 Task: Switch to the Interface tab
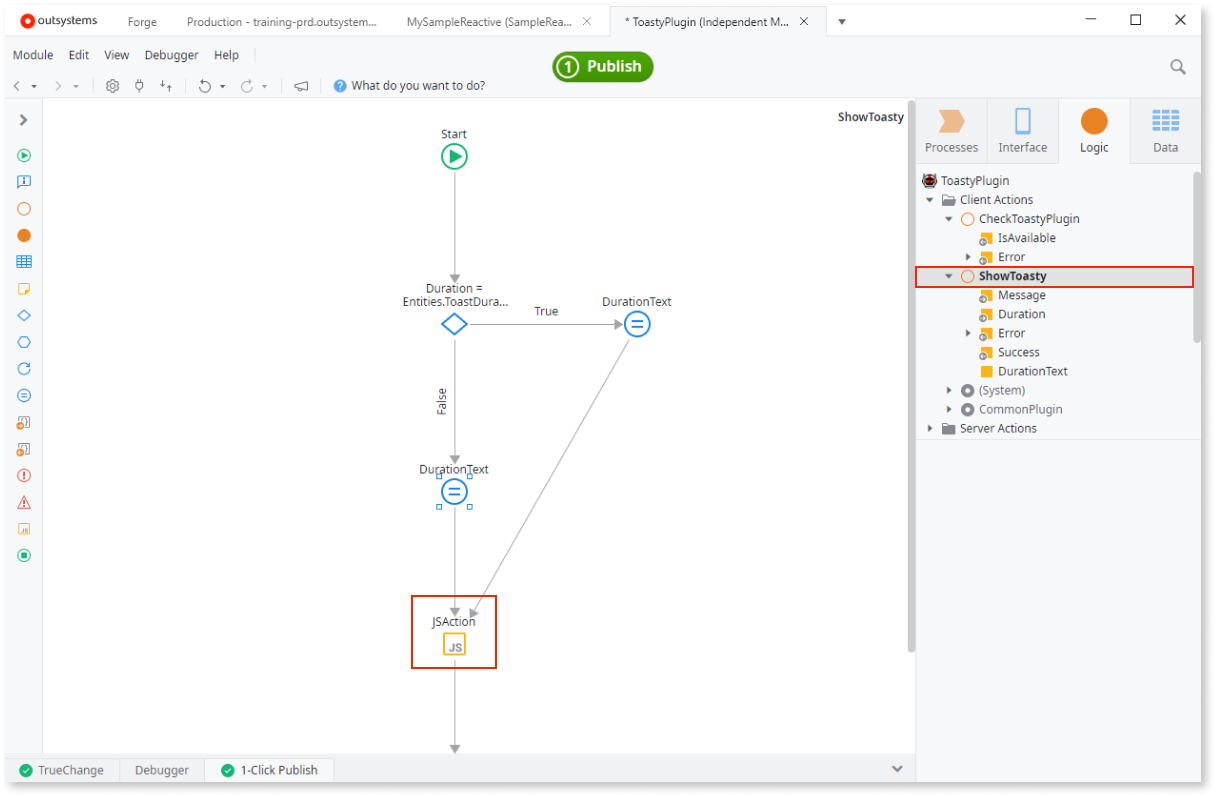[x=1022, y=130]
